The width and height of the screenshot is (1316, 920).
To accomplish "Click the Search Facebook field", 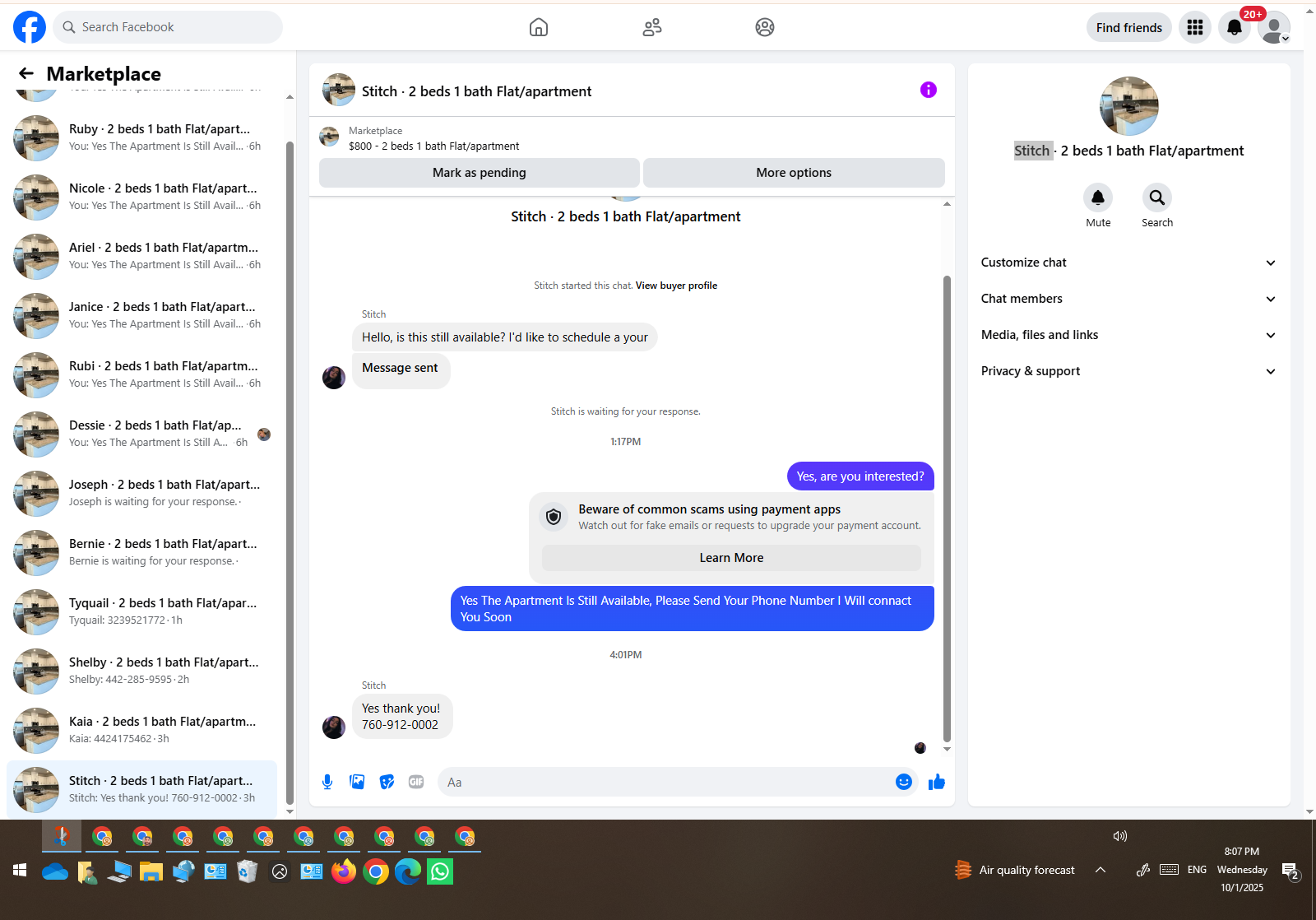I will pyautogui.click(x=168, y=27).
